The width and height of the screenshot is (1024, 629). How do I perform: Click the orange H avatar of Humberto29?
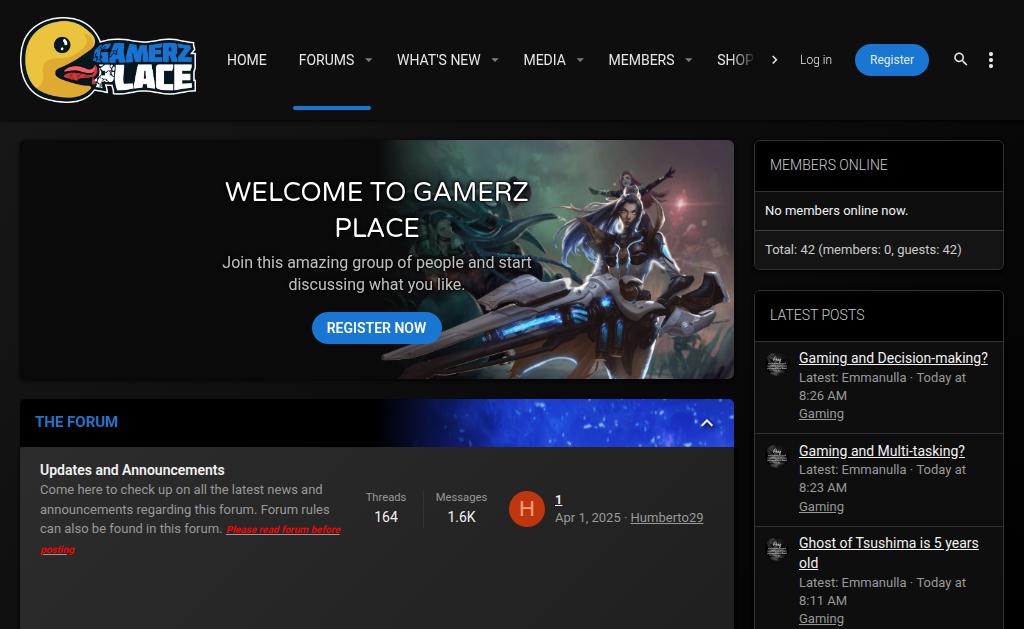point(526,509)
